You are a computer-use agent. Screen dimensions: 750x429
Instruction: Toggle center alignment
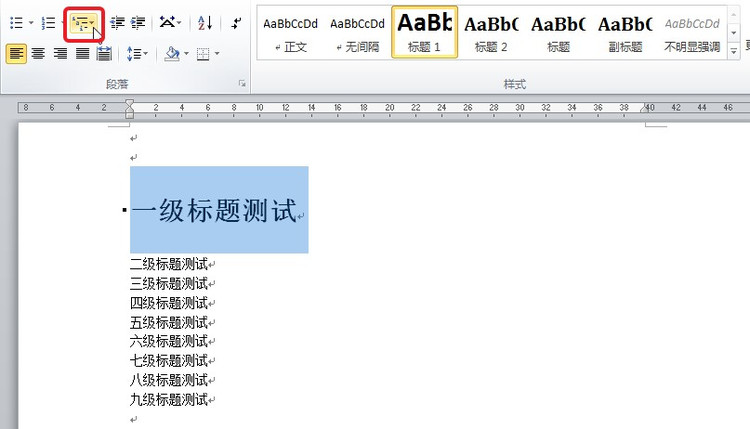(38, 54)
